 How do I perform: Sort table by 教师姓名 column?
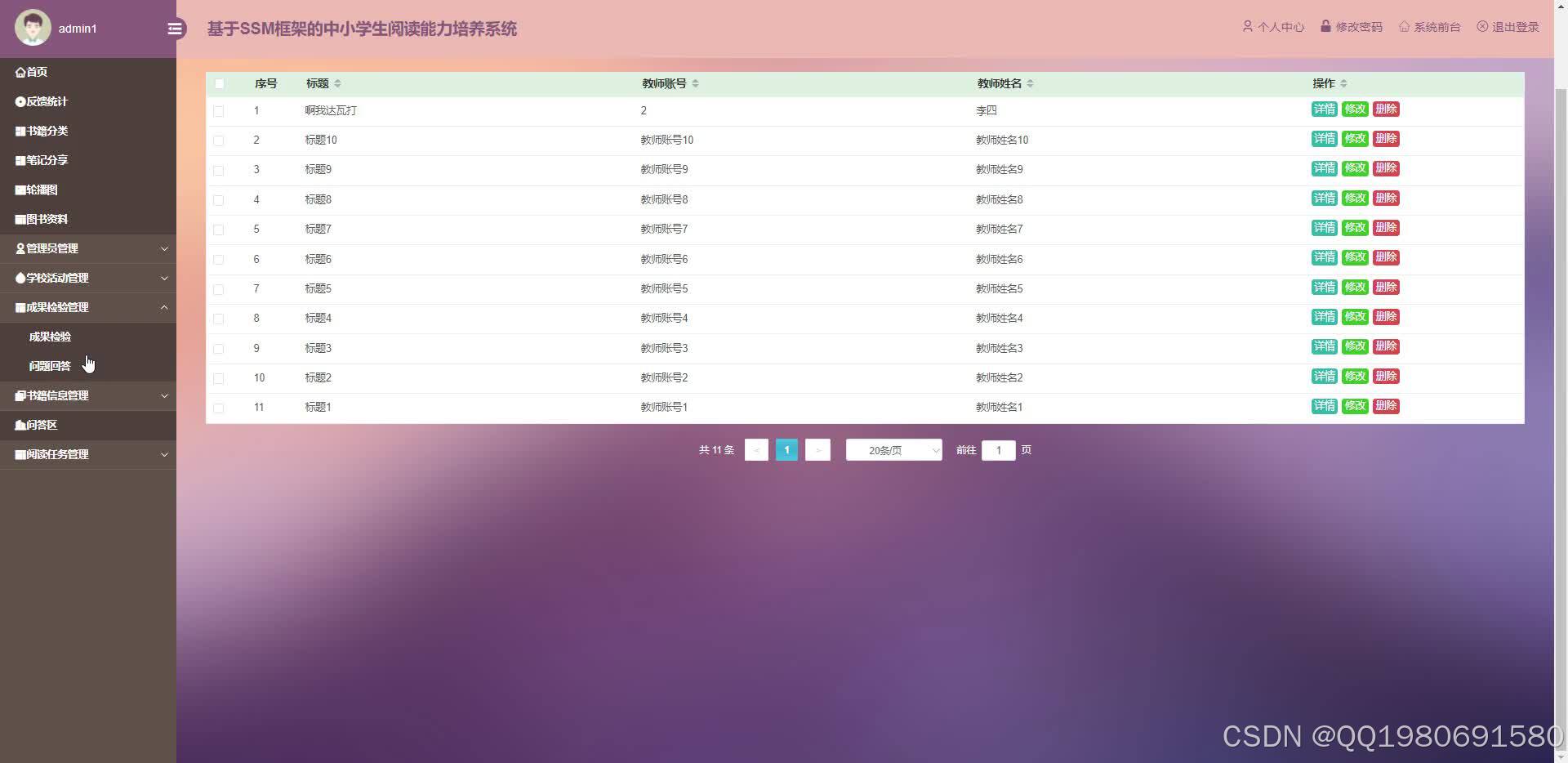click(1031, 83)
